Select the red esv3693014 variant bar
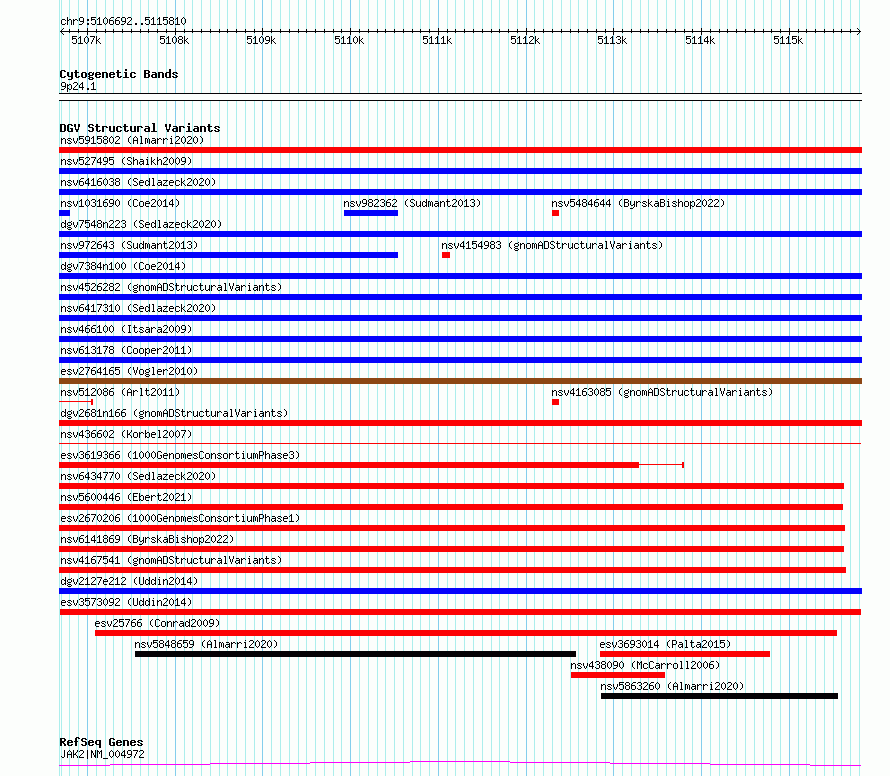 685,654
